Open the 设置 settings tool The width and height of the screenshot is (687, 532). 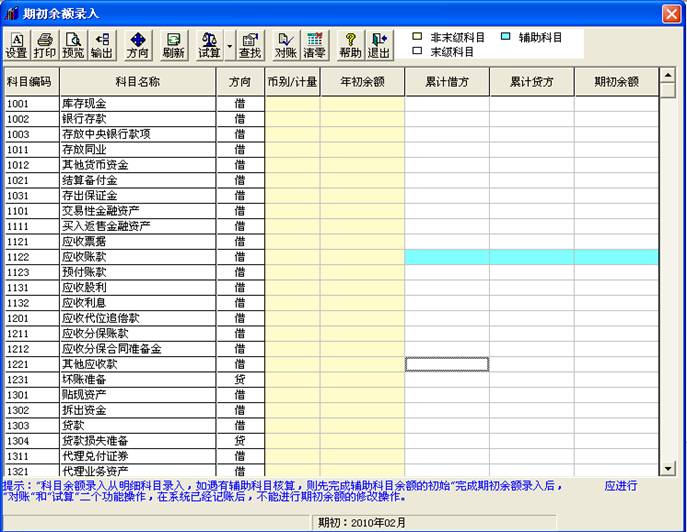pyautogui.click(x=17, y=45)
